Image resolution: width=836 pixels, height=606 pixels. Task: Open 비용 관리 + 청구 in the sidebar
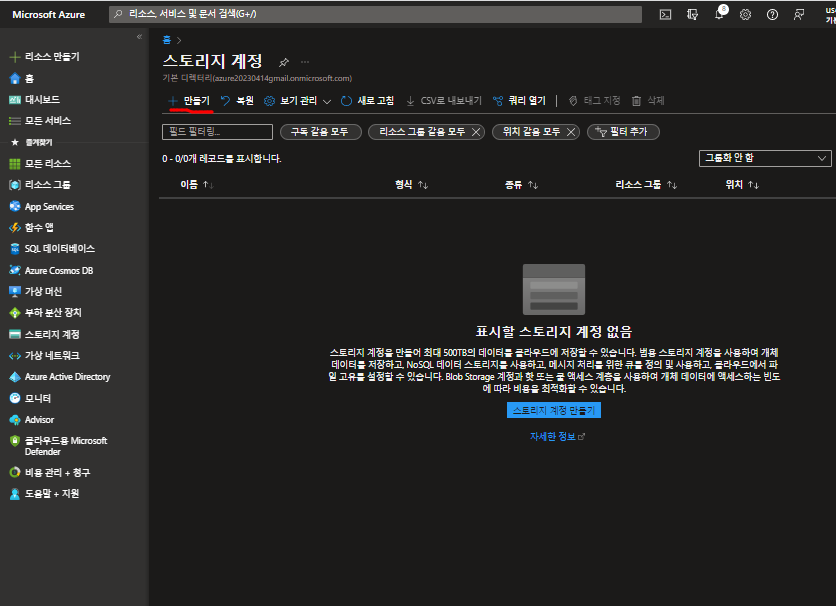pos(50,473)
